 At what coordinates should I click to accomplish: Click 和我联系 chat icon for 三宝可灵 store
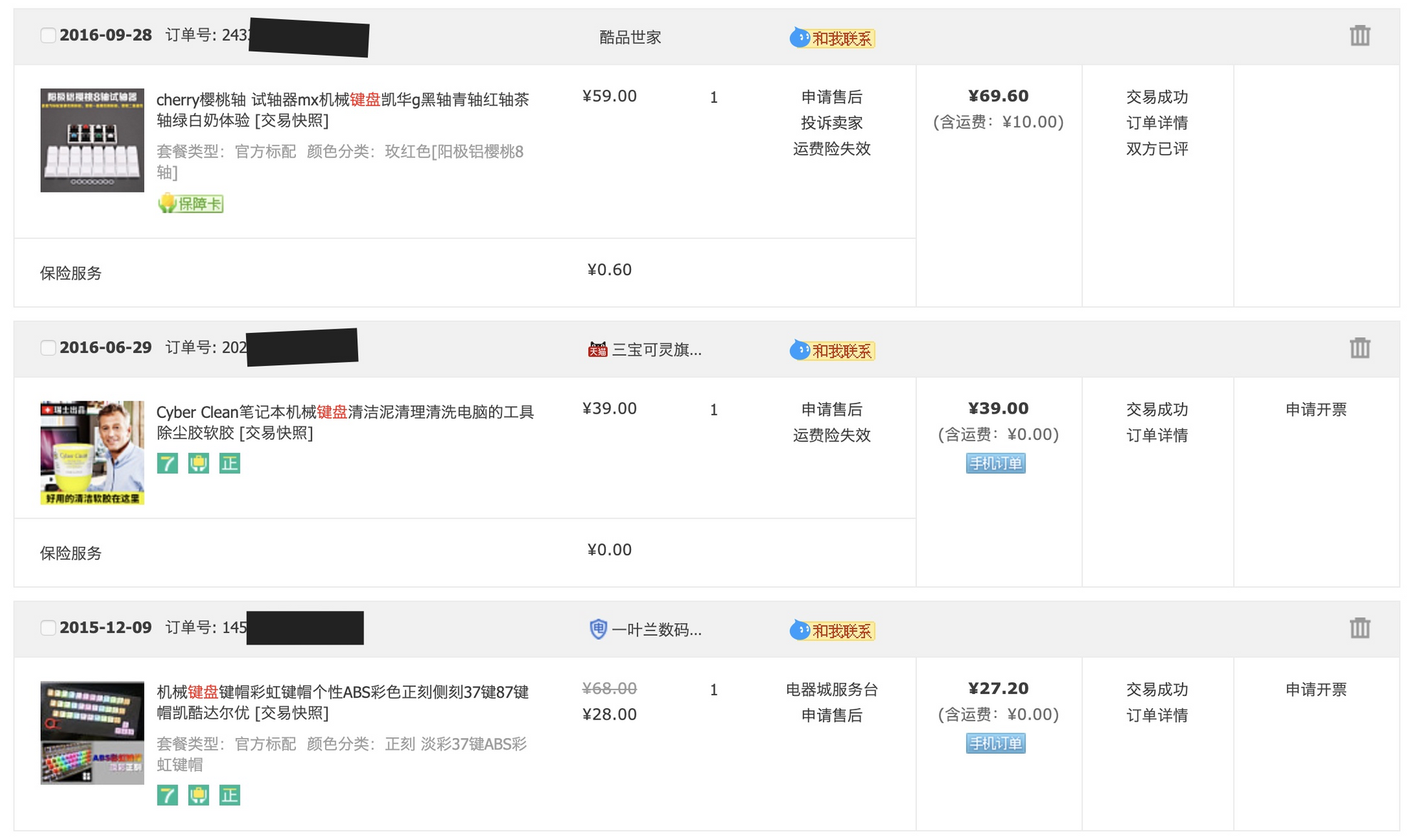(832, 350)
